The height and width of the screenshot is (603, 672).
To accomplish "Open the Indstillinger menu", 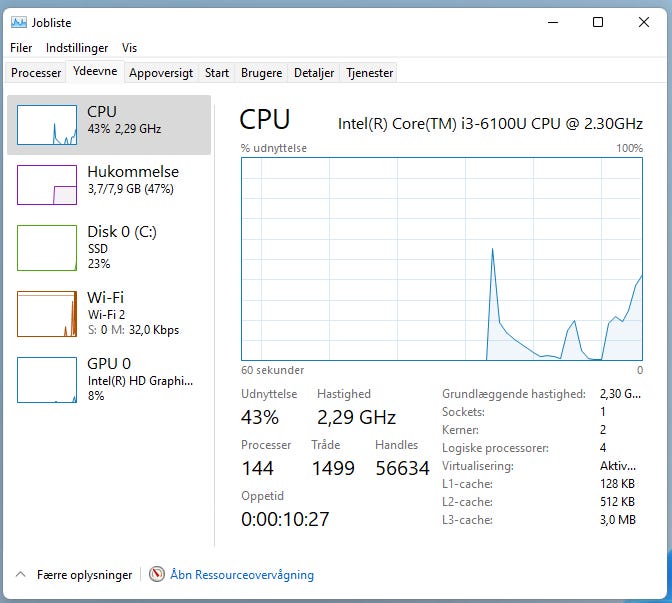I will click(77, 48).
